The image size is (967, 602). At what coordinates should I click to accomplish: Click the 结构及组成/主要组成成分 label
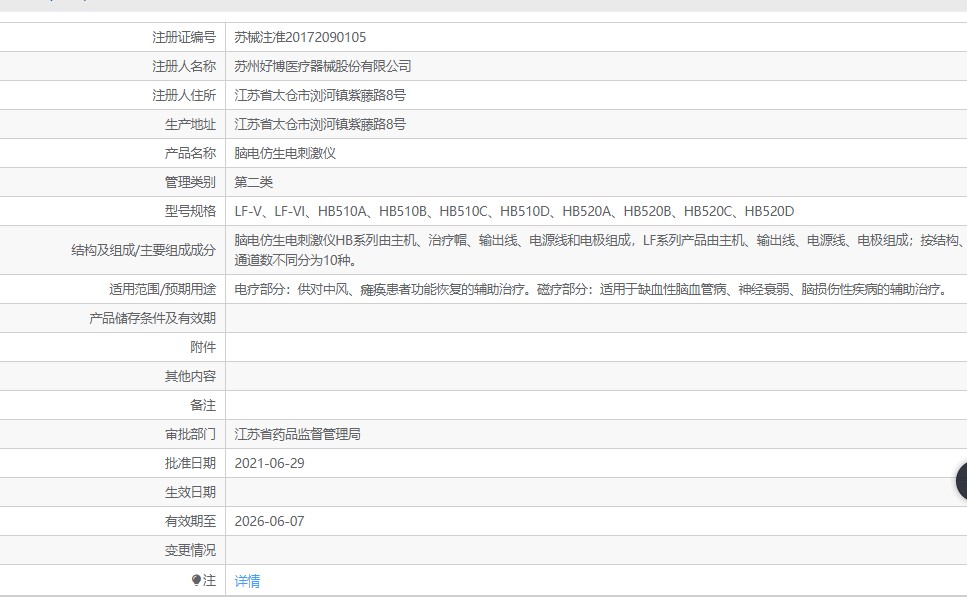point(144,250)
